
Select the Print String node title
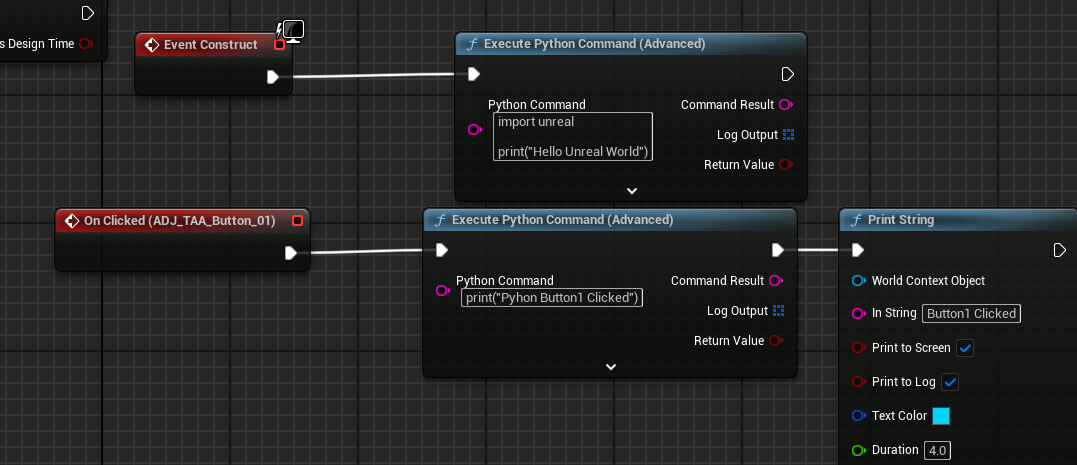(x=900, y=220)
